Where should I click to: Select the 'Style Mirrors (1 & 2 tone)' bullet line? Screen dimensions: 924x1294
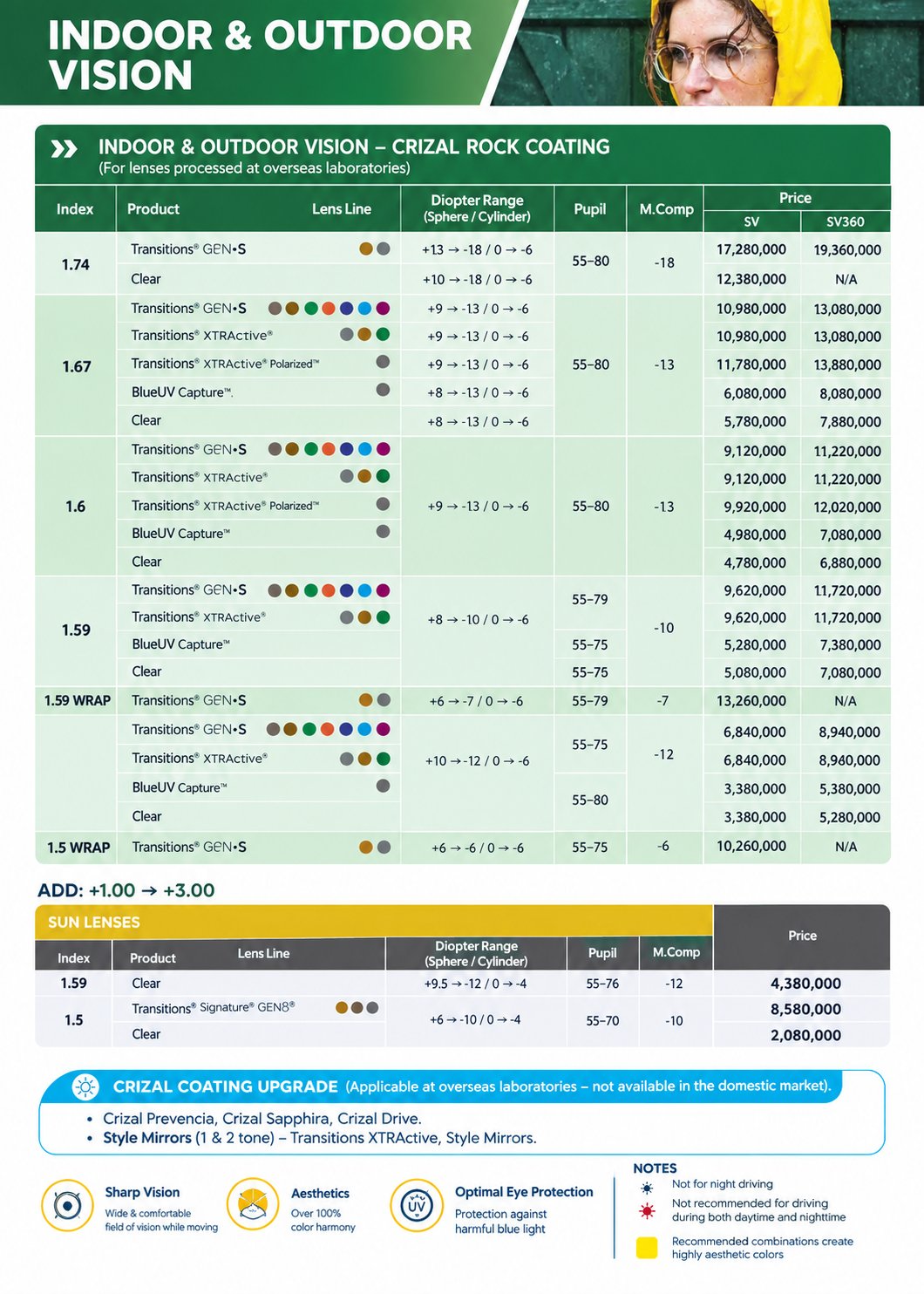[x=320, y=1138]
